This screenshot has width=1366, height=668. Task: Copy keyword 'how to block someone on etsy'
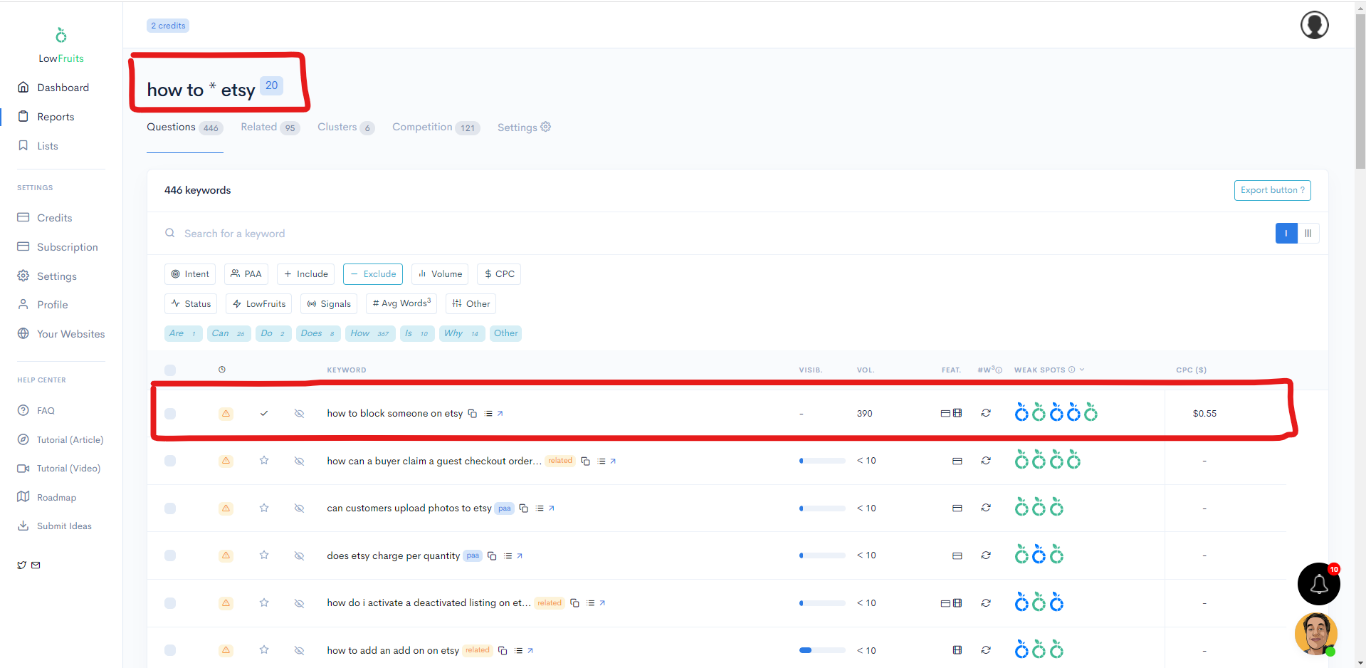[x=473, y=413]
